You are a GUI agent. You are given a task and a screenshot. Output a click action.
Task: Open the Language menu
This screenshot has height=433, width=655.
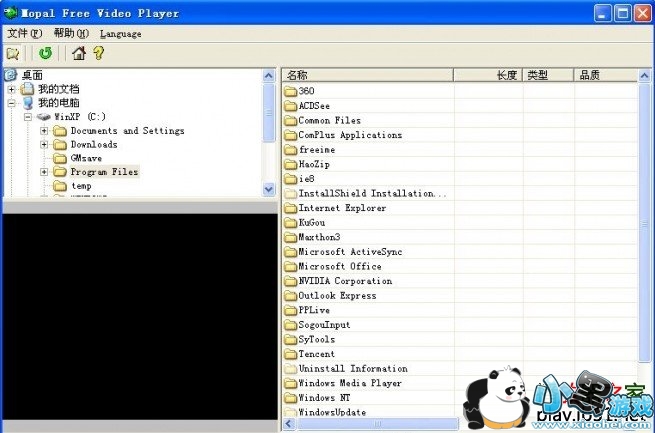[121, 34]
